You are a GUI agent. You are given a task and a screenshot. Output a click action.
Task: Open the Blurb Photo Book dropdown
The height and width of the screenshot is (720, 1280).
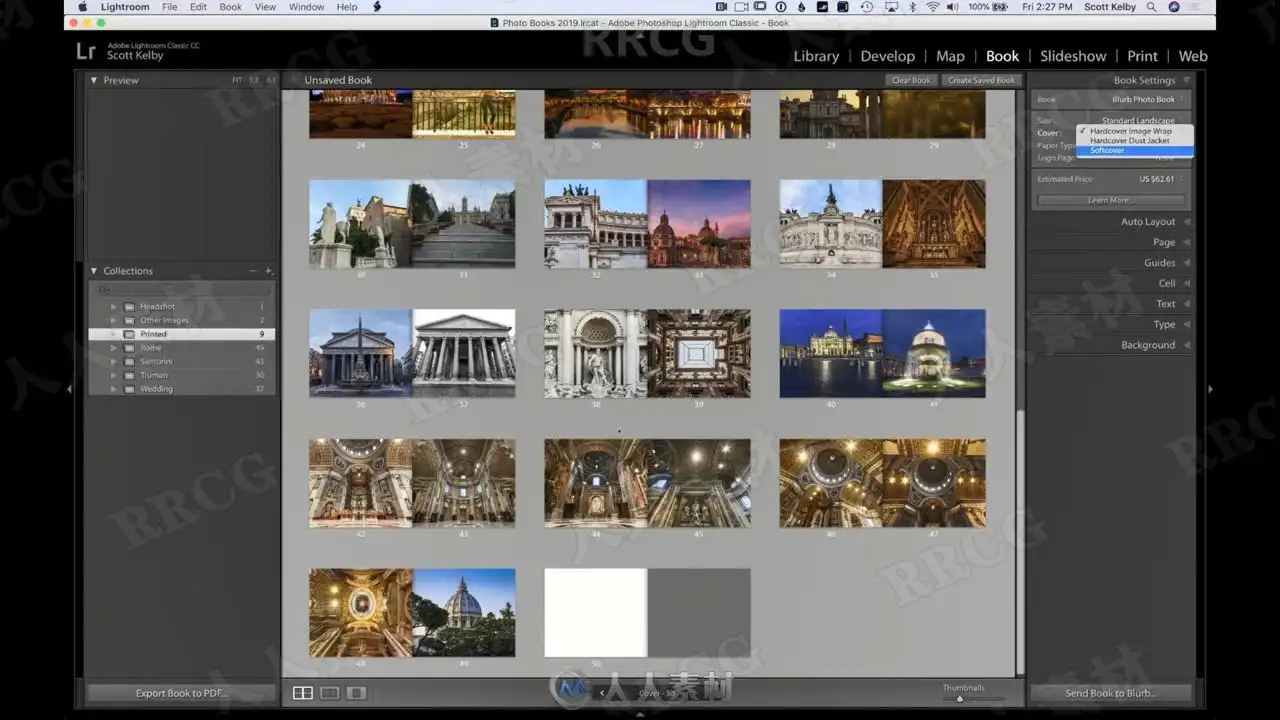pyautogui.click(x=1148, y=100)
